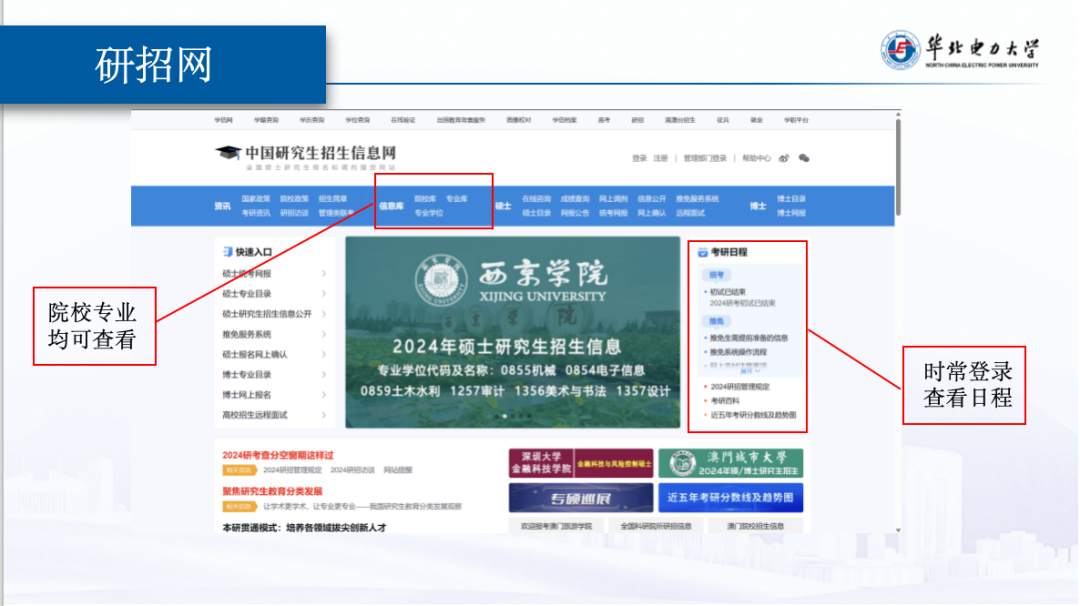Open the 专业库 link
The image size is (1080, 606).
point(457,199)
